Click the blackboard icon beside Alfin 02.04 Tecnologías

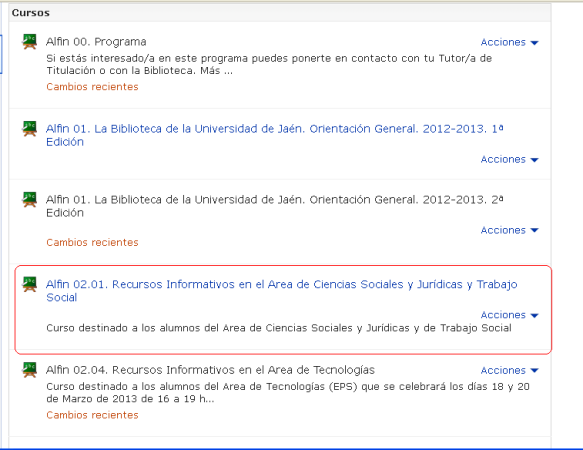tap(29, 370)
